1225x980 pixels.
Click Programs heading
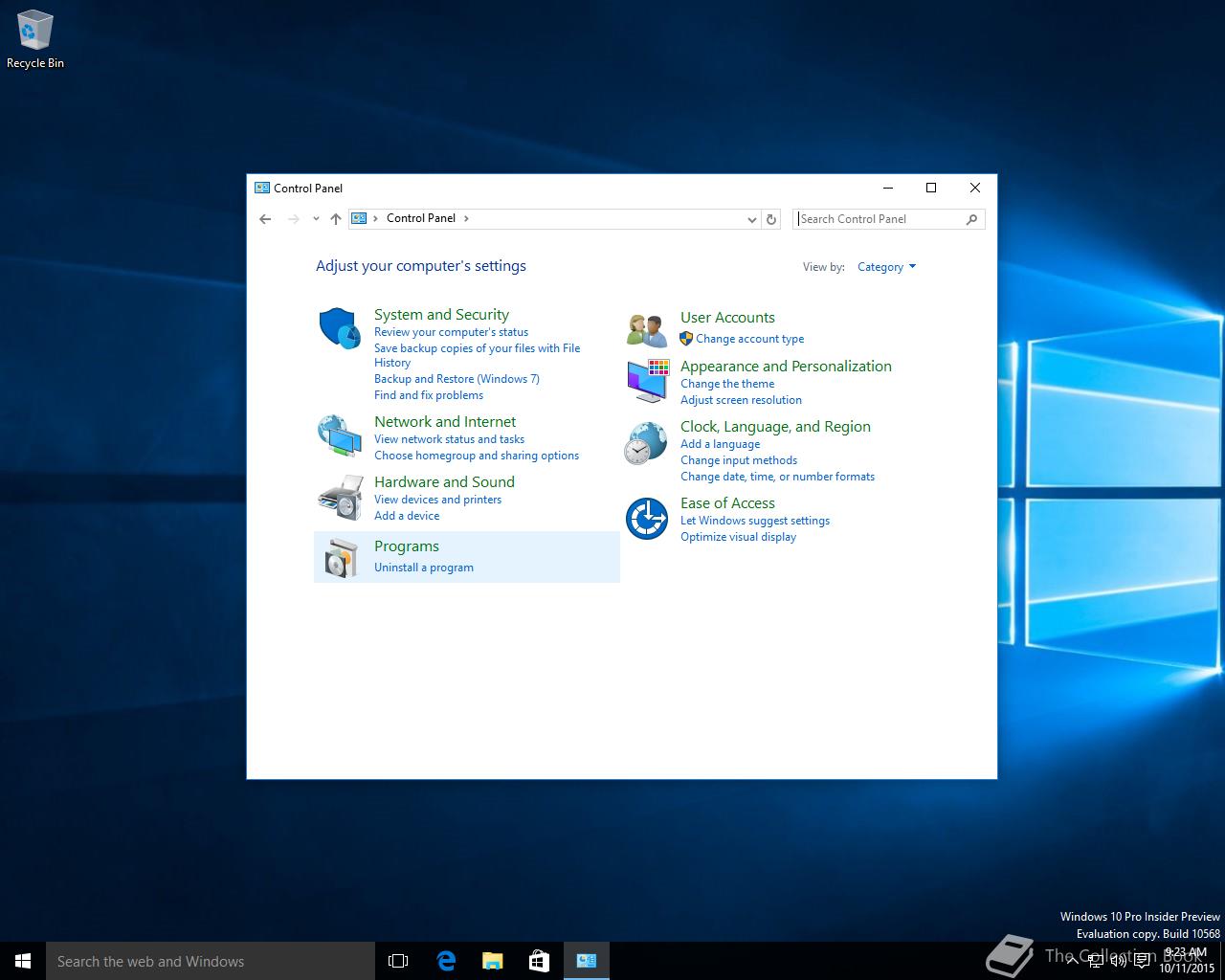pyautogui.click(x=407, y=546)
